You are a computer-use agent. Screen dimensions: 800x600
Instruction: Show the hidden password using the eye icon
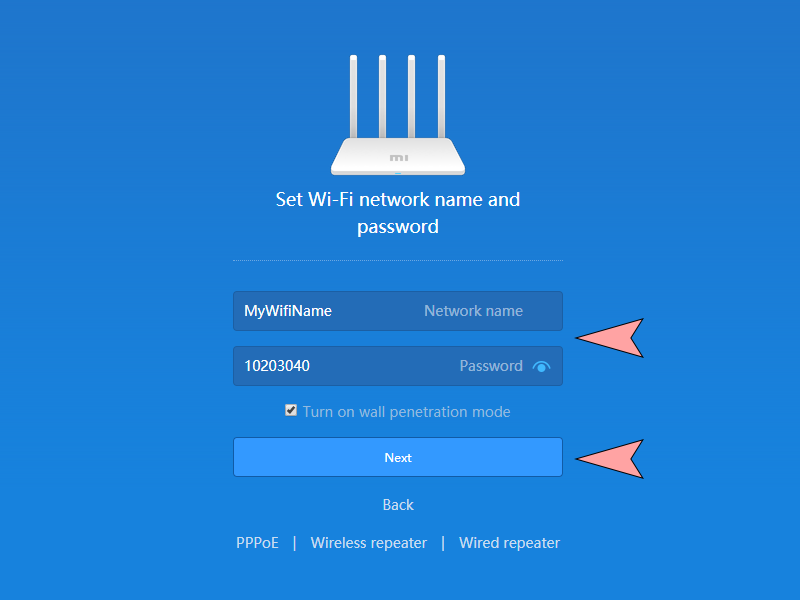[x=541, y=366]
